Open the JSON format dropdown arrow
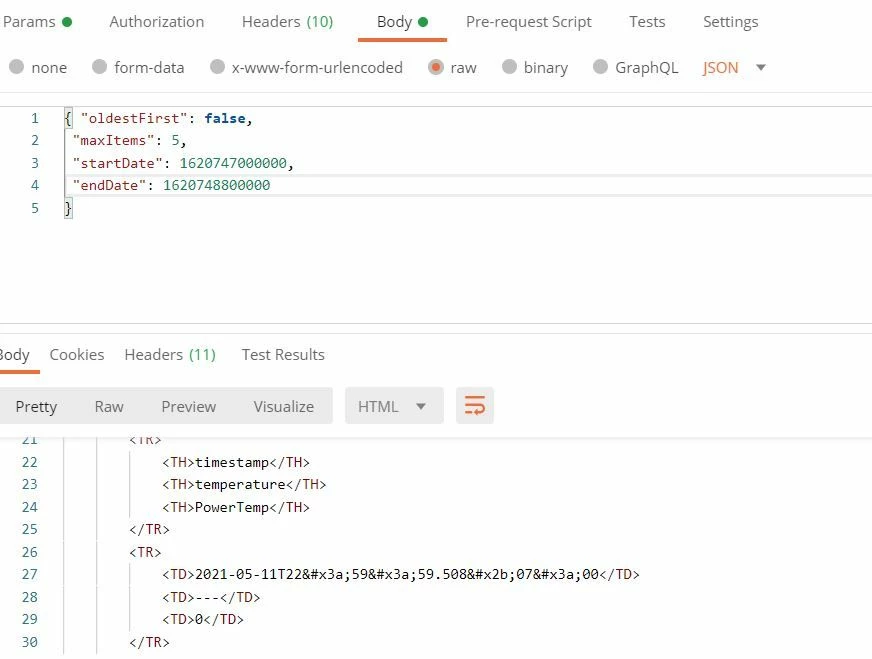Image resolution: width=872 pixels, height=659 pixels. coord(761,67)
